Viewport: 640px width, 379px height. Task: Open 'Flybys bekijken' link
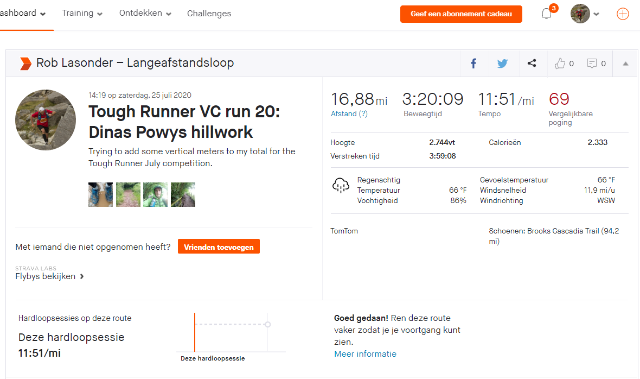tap(49, 276)
